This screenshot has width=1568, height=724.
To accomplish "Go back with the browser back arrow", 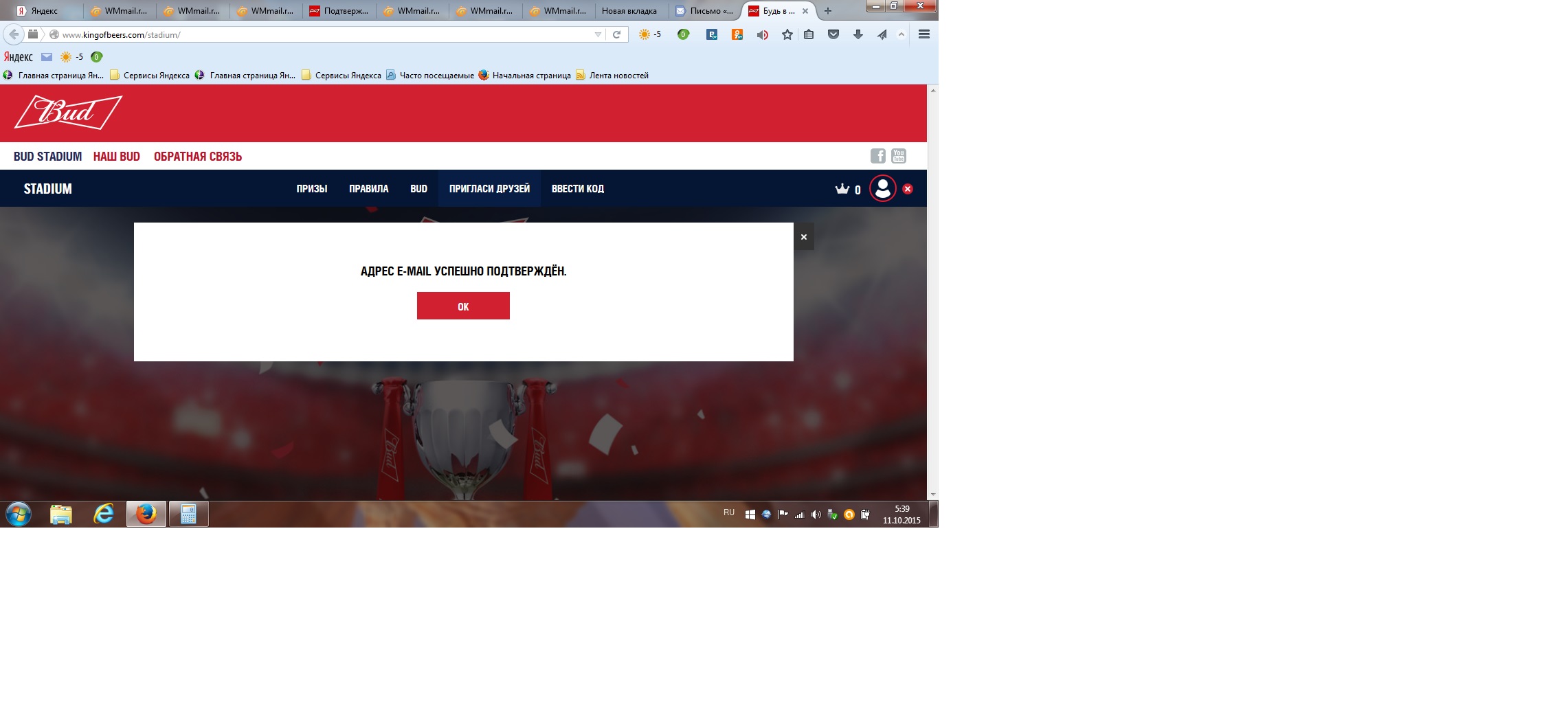I will (14, 34).
